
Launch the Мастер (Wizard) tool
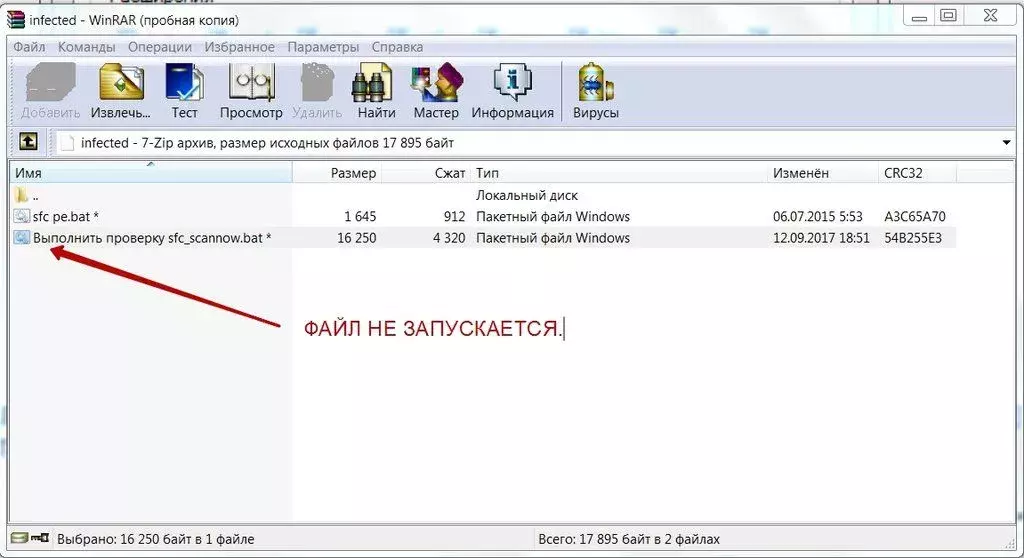(x=436, y=83)
